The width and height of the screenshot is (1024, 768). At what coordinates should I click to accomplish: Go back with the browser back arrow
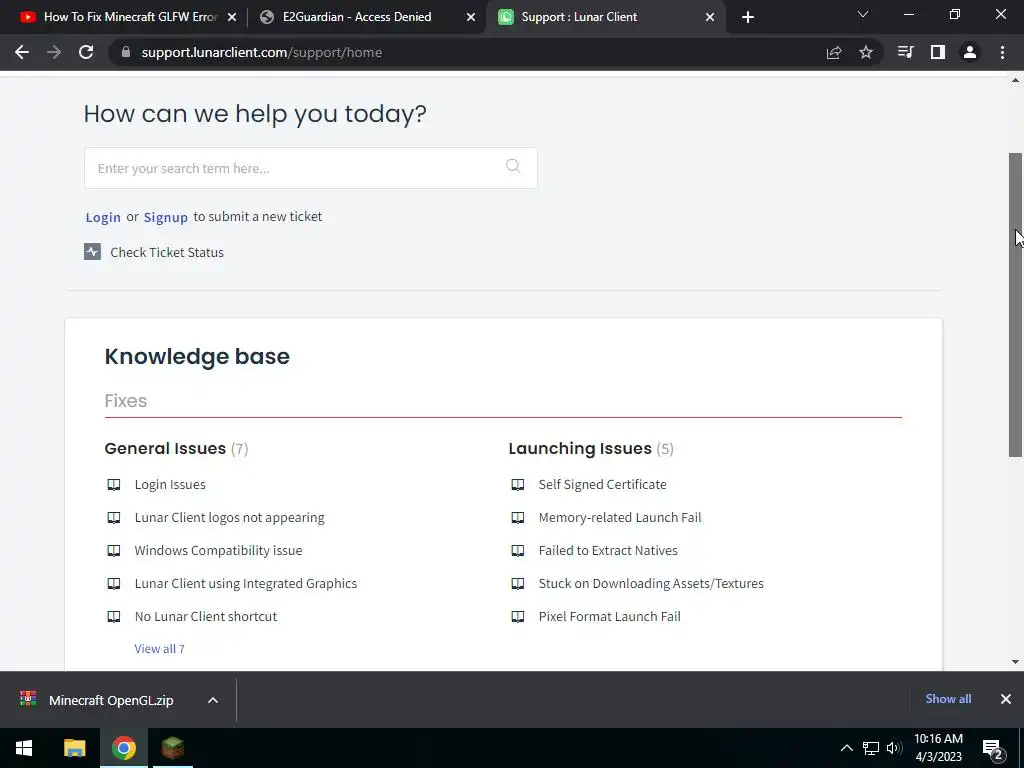[x=22, y=52]
